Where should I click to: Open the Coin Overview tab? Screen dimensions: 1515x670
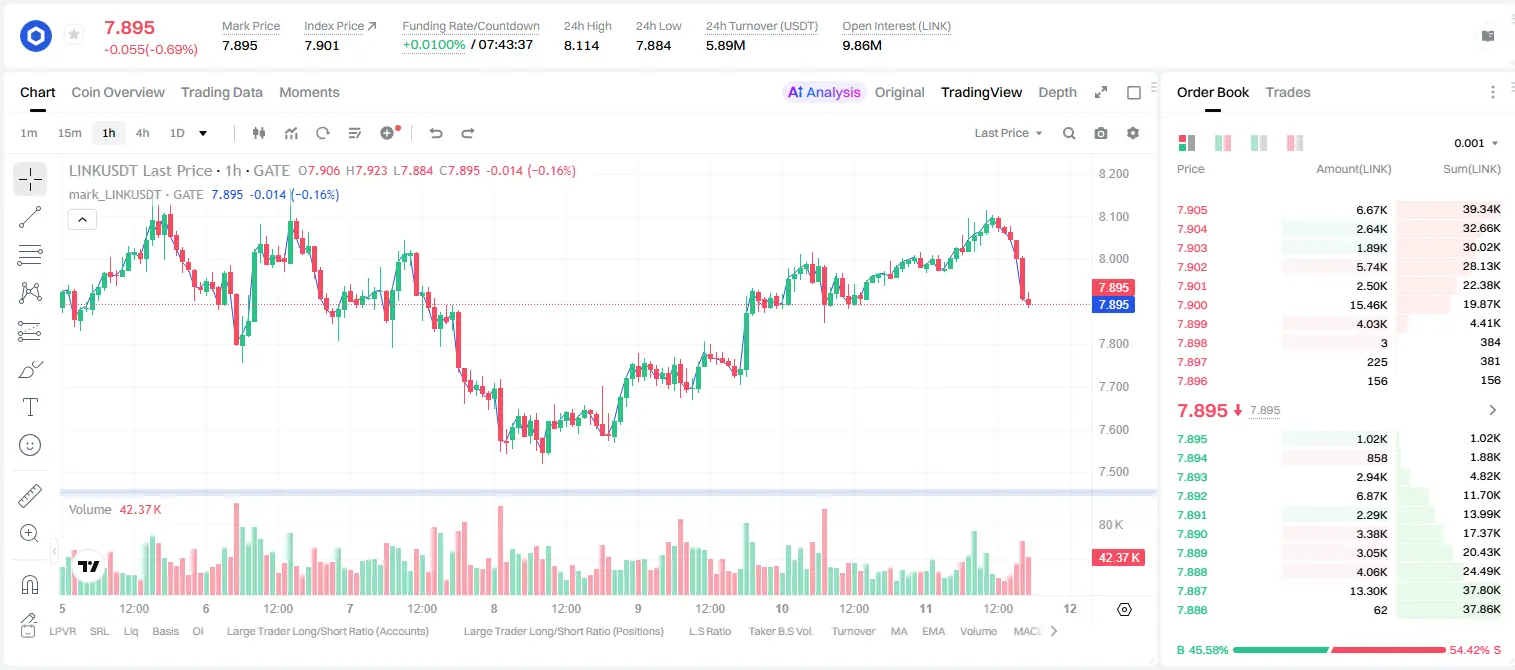click(x=118, y=92)
